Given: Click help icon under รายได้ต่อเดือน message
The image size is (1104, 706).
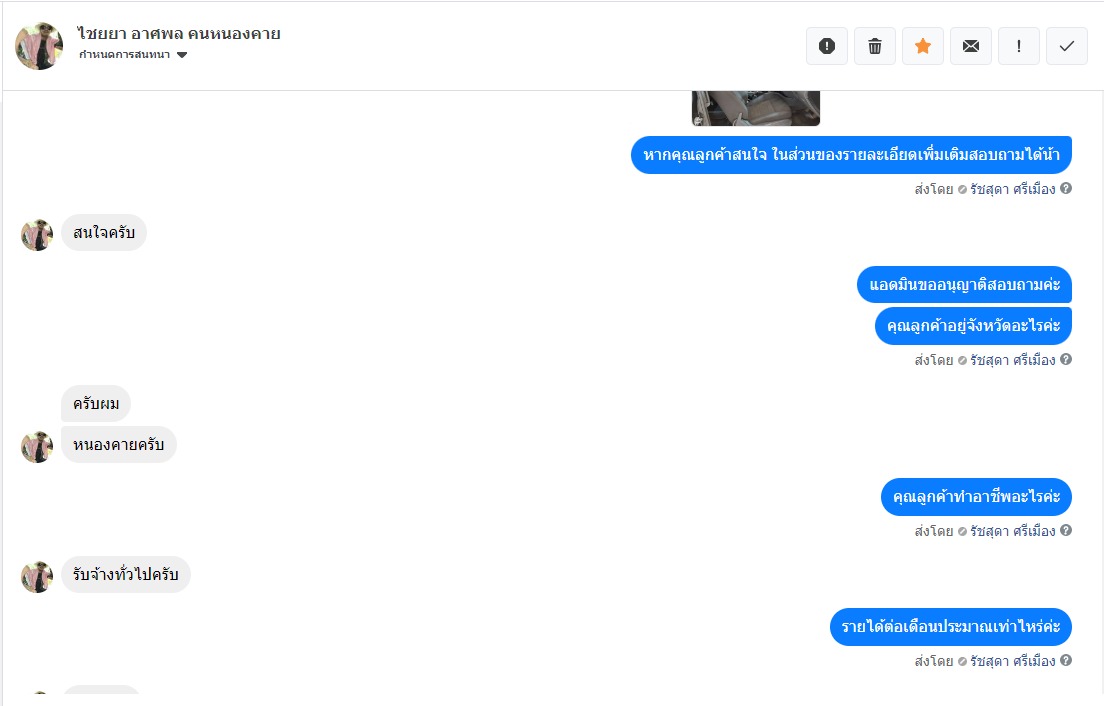Looking at the screenshot, I should (x=1066, y=660).
